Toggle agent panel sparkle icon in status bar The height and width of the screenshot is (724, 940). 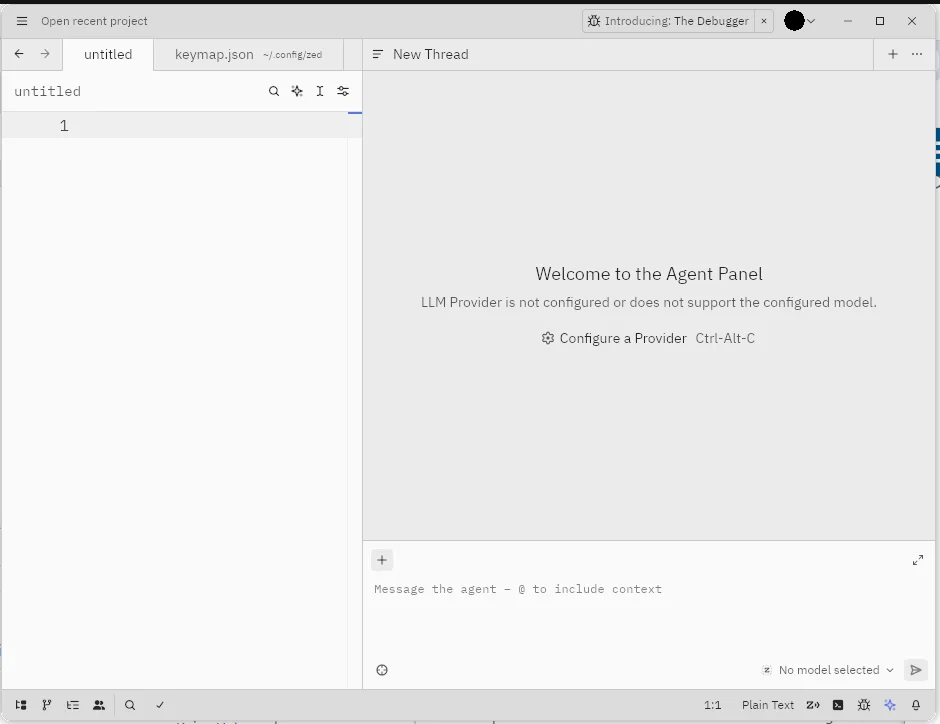[x=890, y=705]
